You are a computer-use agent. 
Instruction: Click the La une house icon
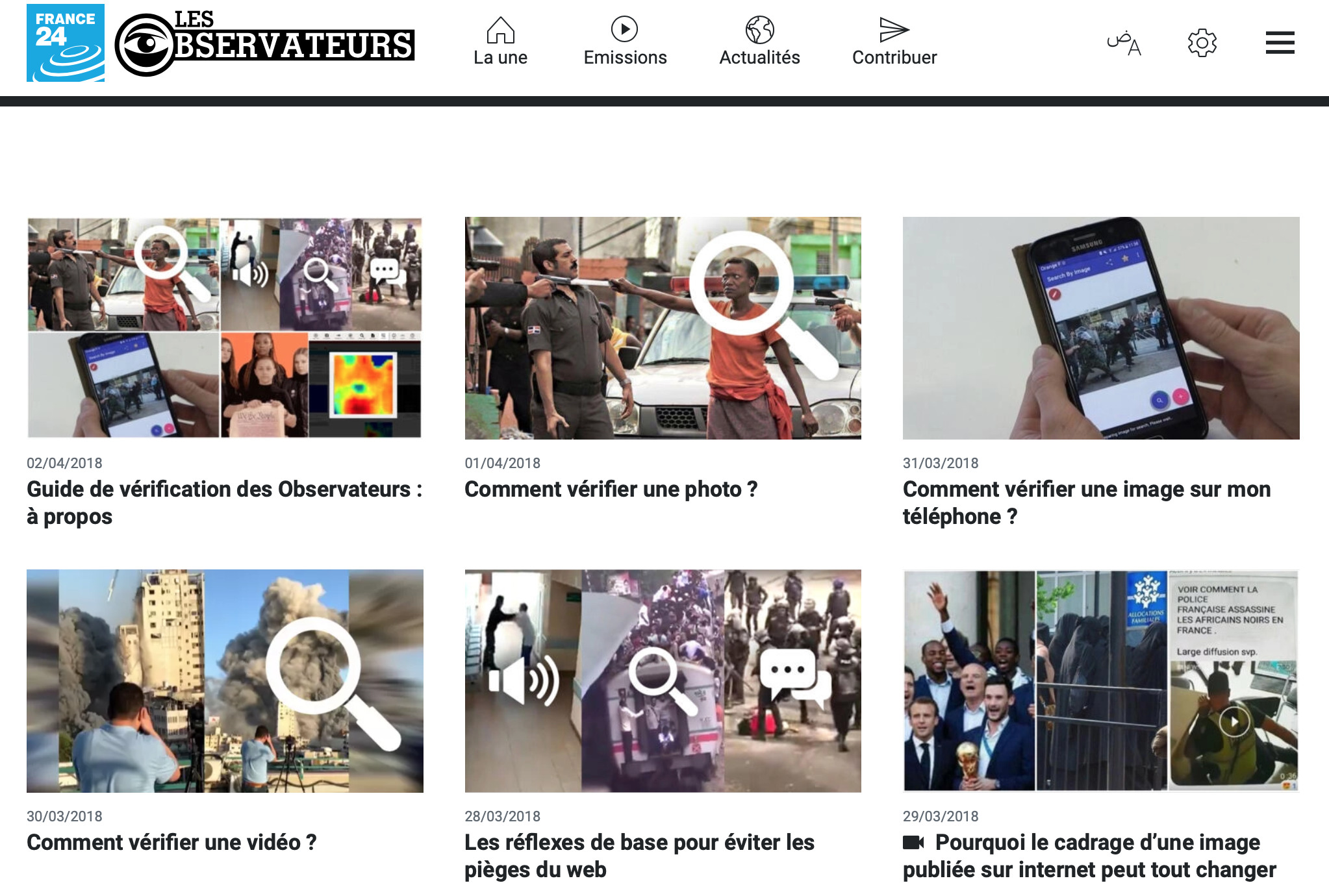(x=500, y=30)
